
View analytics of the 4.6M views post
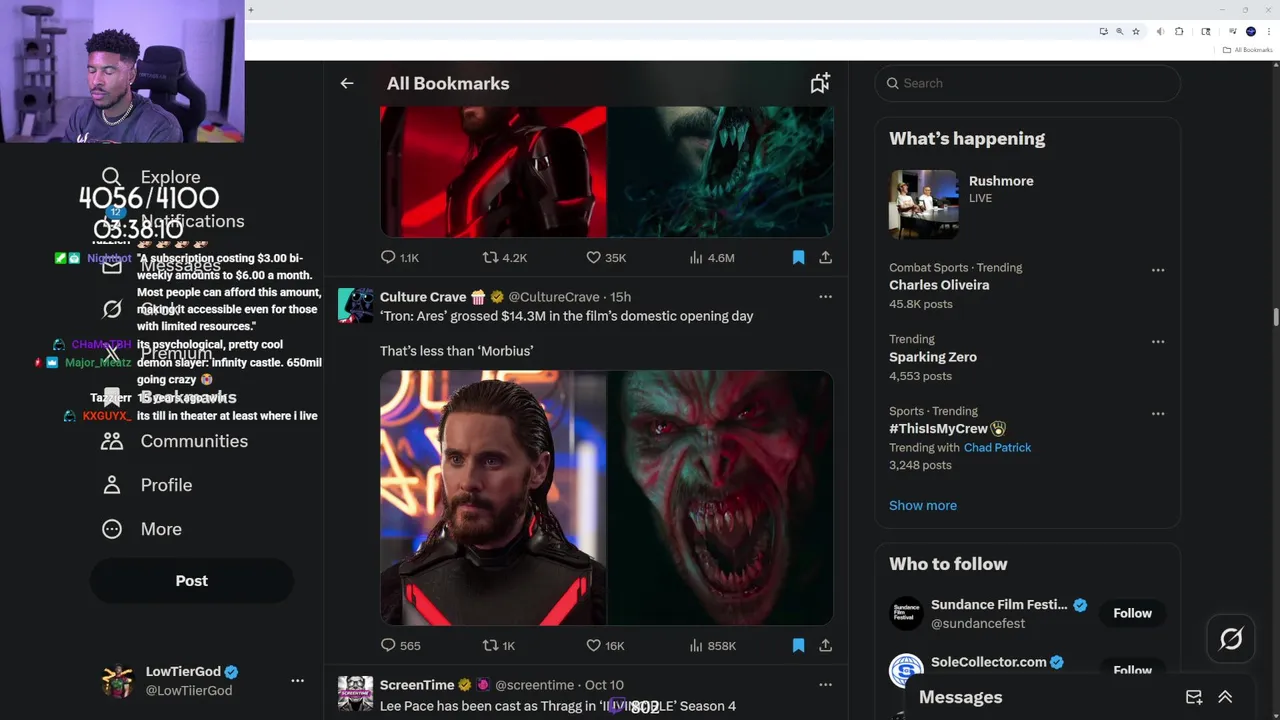(x=696, y=258)
